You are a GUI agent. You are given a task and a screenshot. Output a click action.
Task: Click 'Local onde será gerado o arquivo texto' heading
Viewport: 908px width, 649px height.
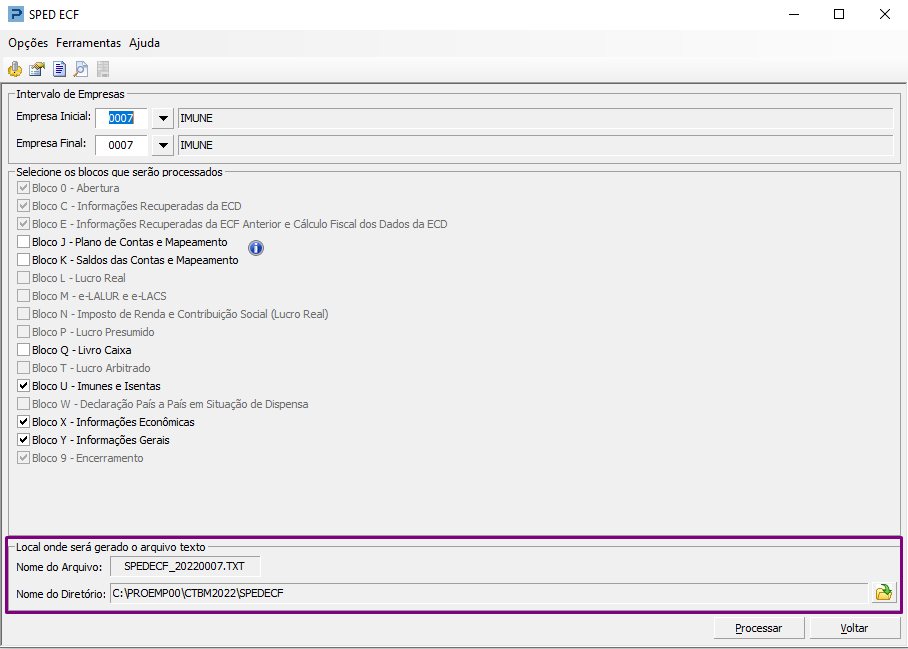111,547
